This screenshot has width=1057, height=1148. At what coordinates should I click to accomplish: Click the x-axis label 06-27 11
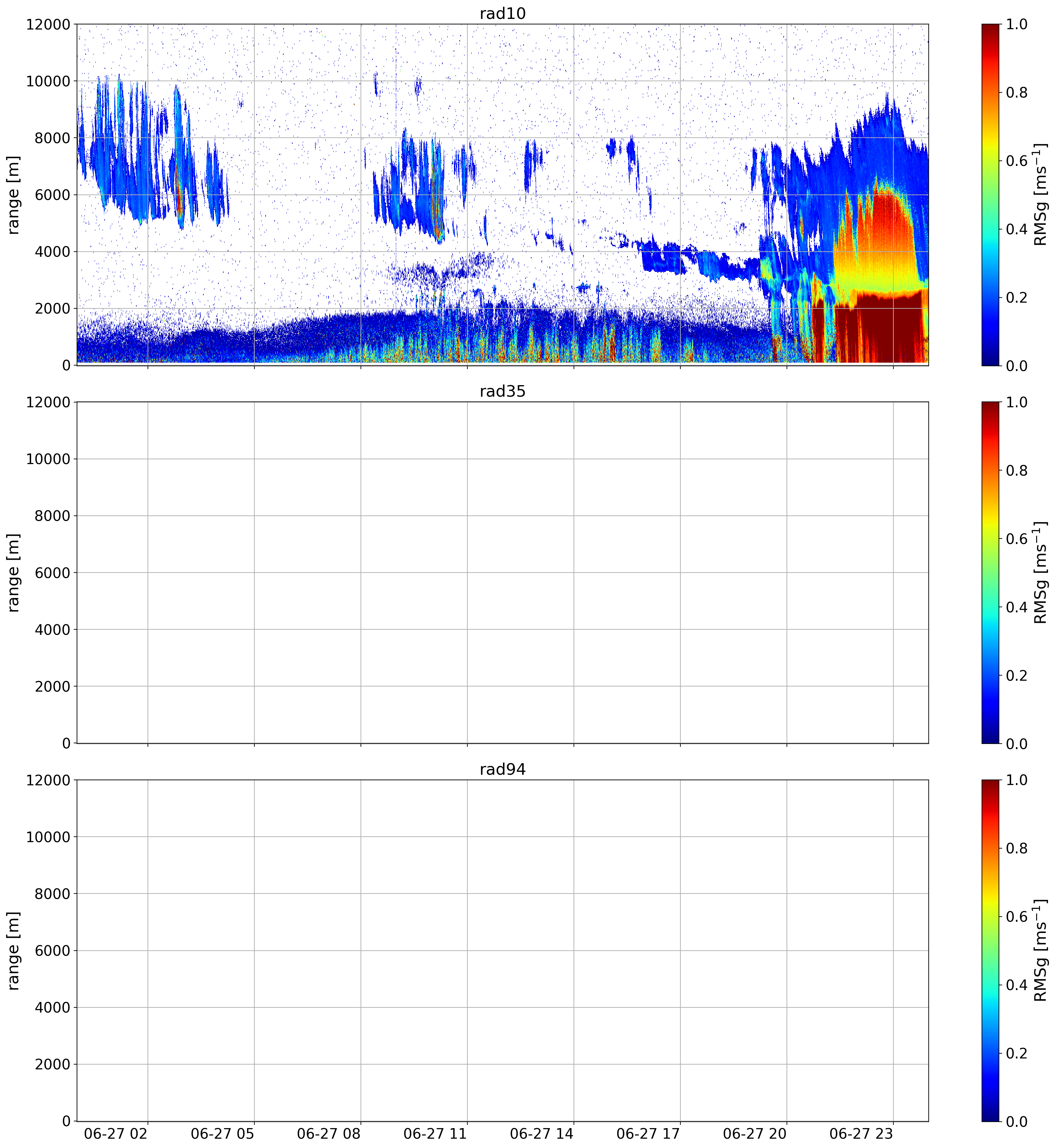(x=435, y=1134)
